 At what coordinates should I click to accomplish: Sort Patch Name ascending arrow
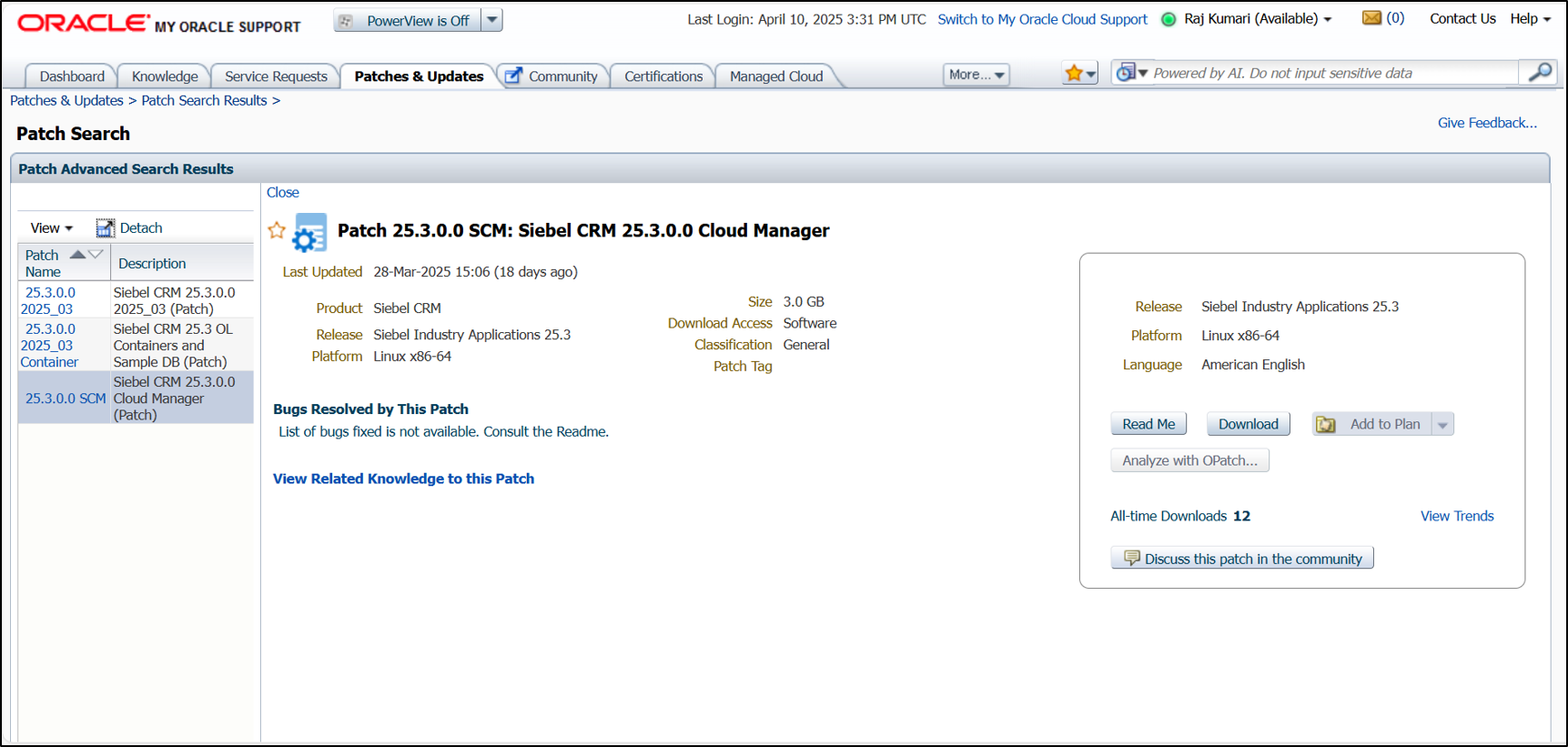coord(77,255)
